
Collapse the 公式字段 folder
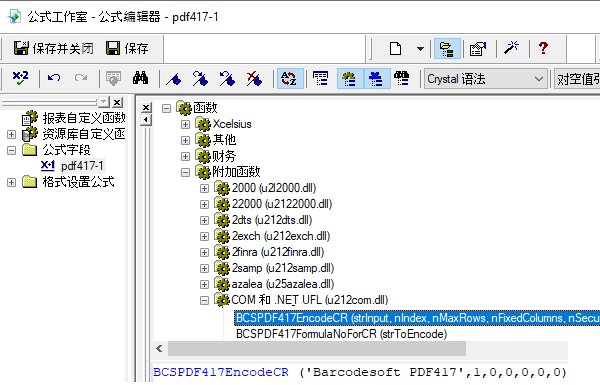click(11, 150)
